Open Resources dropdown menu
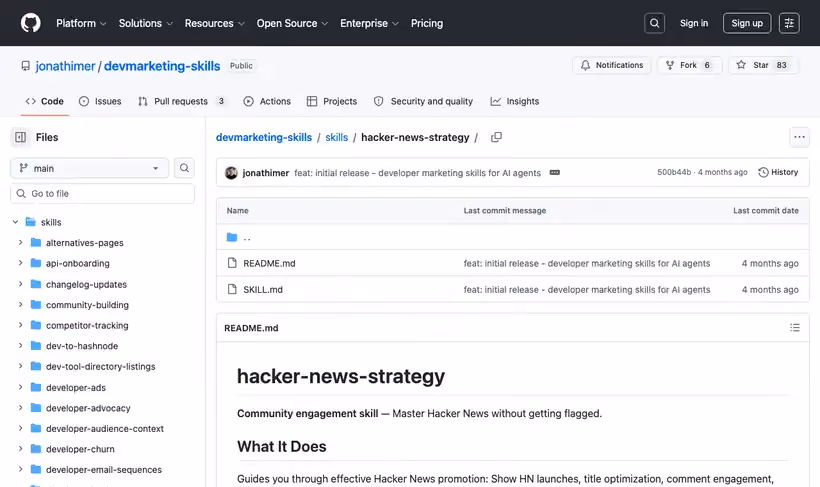The width and height of the screenshot is (820, 487). pos(214,23)
